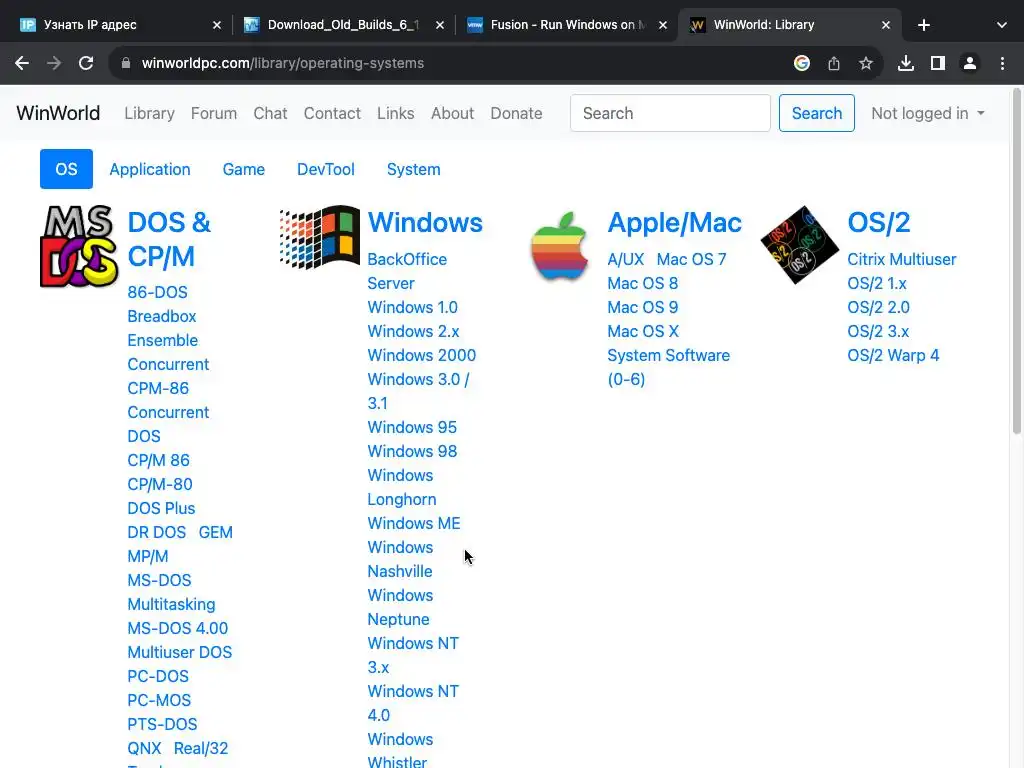Screen dimensions: 1024x768
Task: Open the About nav item
Action: pyautogui.click(x=452, y=113)
